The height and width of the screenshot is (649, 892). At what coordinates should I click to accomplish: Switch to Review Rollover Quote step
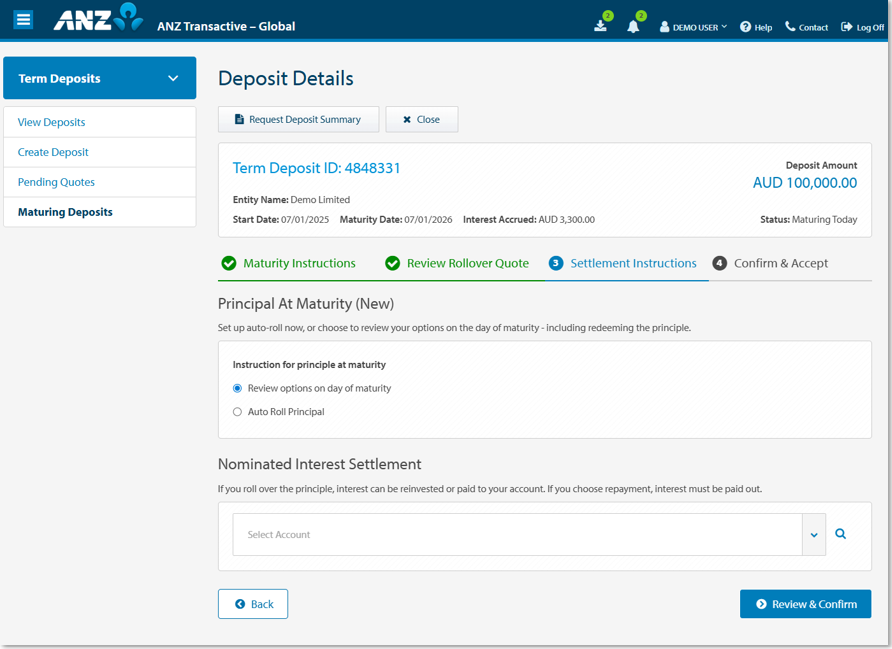(457, 263)
